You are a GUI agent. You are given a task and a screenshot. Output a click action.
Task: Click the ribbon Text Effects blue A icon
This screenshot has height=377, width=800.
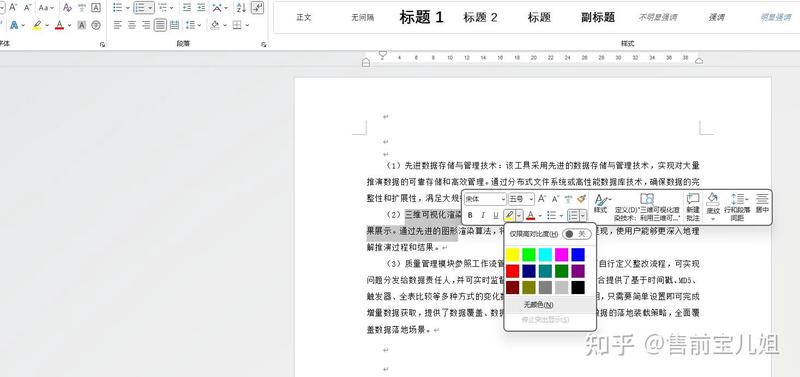(x=14, y=25)
